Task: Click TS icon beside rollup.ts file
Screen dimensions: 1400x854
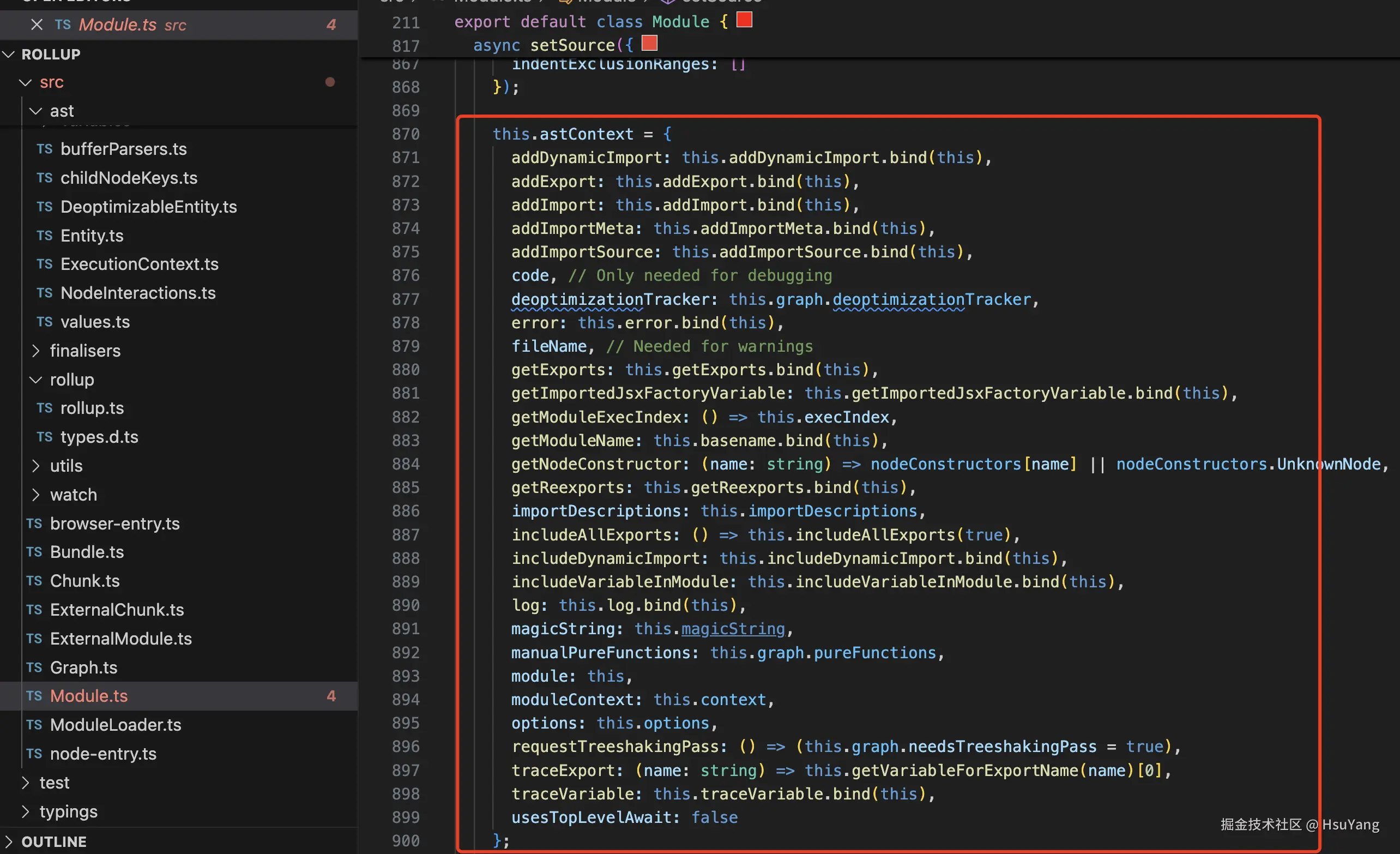Action: click(x=44, y=408)
